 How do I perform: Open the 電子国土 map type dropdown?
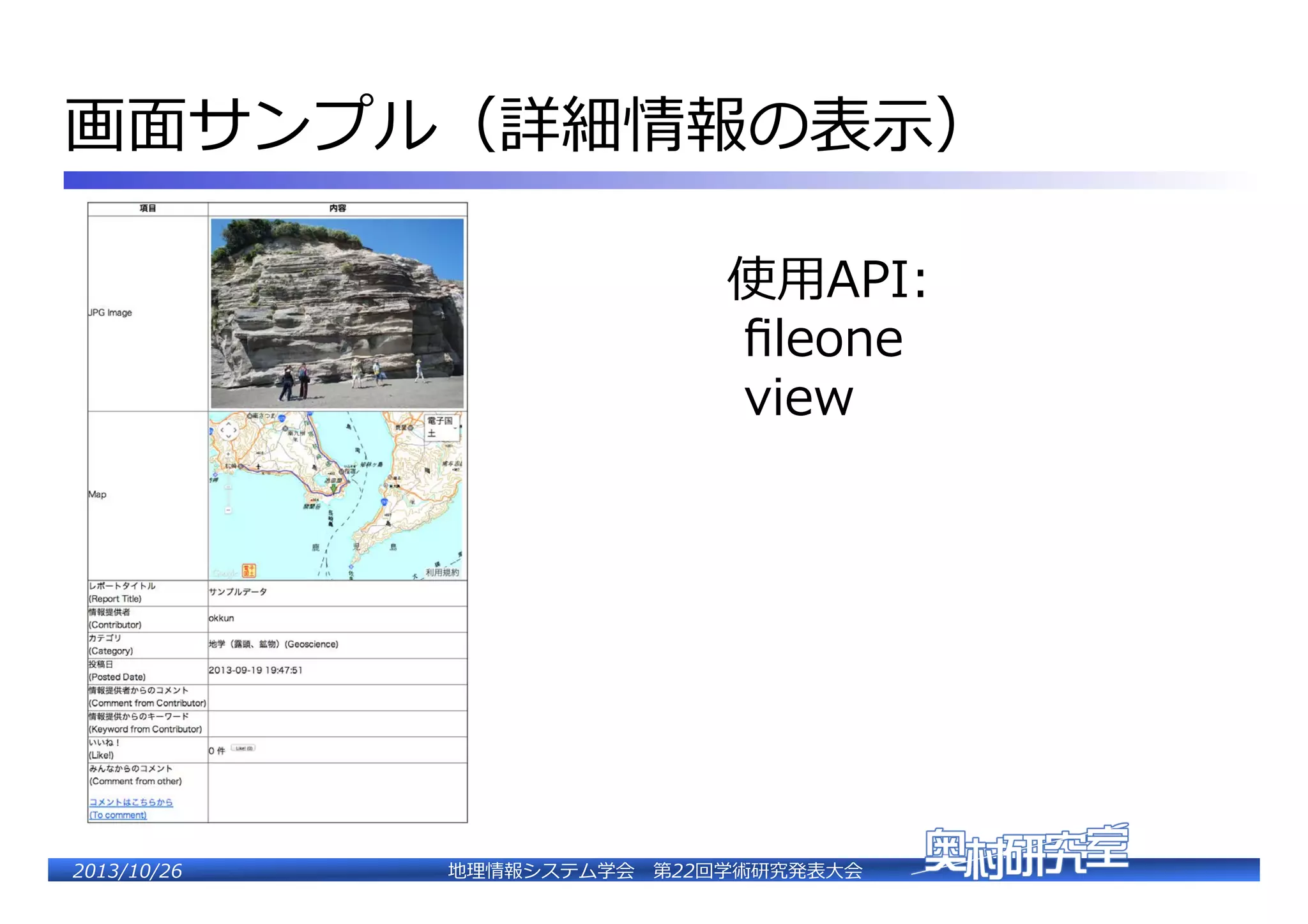[x=443, y=427]
